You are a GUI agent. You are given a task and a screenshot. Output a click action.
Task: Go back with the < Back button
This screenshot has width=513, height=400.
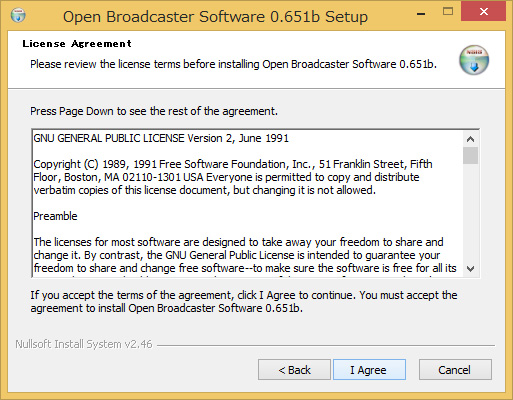click(x=294, y=370)
